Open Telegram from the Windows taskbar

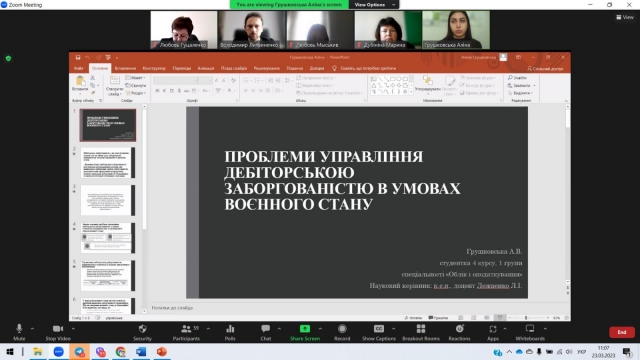80,351
